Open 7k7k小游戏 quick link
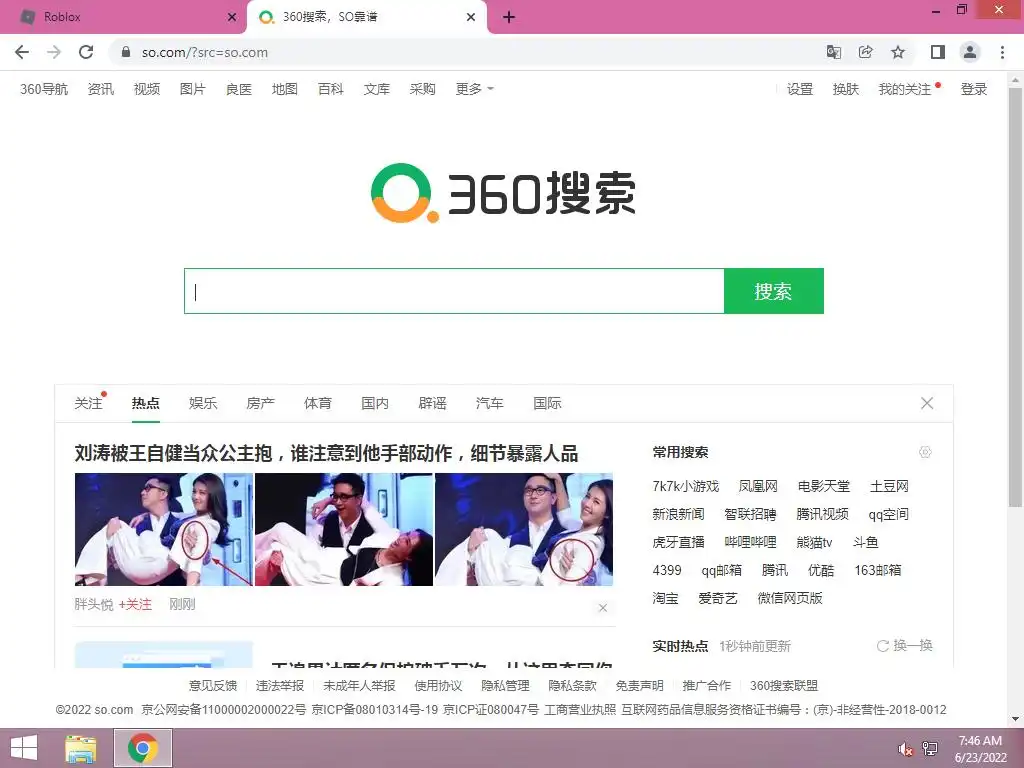Image resolution: width=1024 pixels, height=768 pixels. point(686,486)
